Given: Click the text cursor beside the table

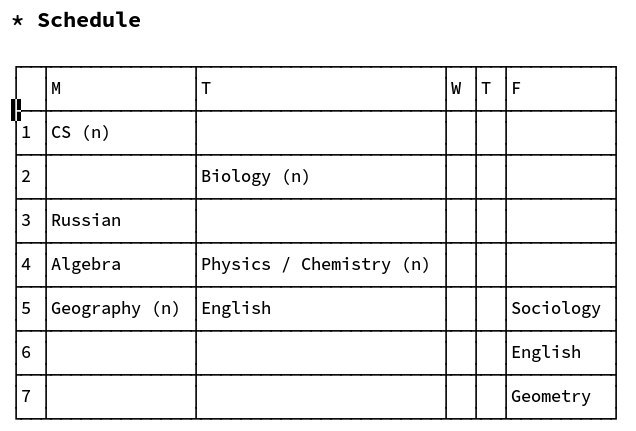Looking at the screenshot, I should tap(16, 110).
